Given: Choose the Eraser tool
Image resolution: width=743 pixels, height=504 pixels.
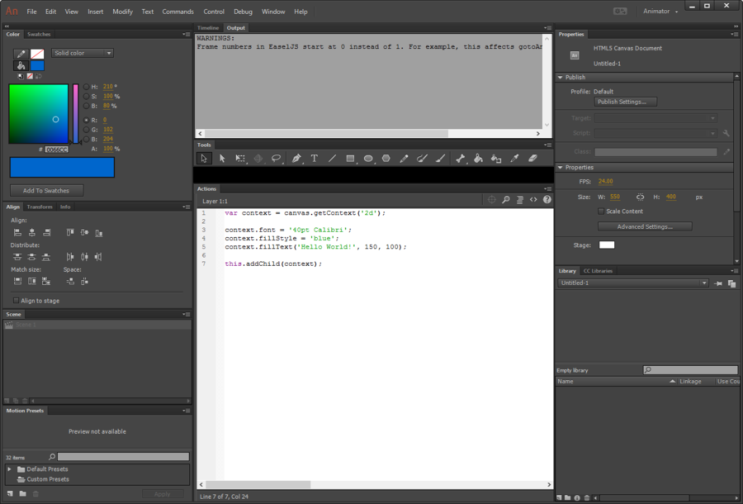Looking at the screenshot, I should pyautogui.click(x=532, y=158).
